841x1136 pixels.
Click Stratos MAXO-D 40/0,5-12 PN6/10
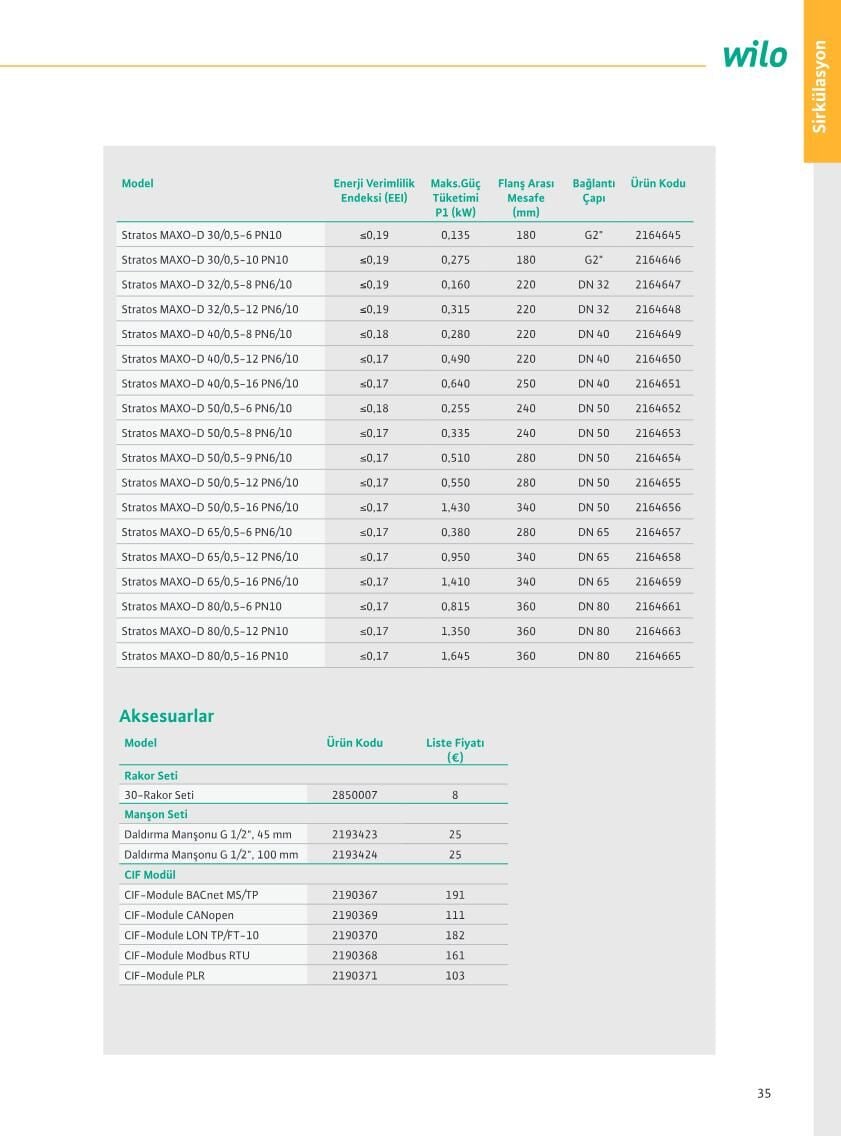pyautogui.click(x=210, y=359)
